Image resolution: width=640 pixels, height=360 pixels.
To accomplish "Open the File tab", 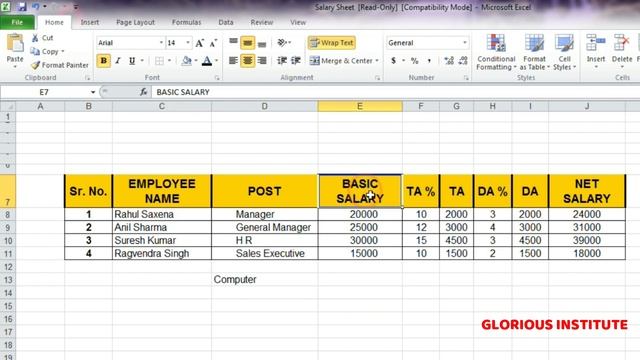I will point(17,22).
